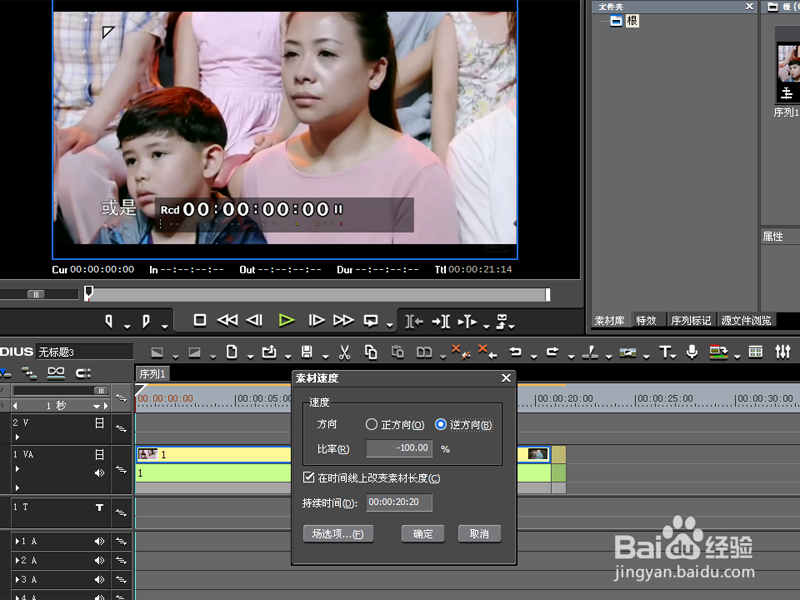Mute the 2 A audio track
The width and height of the screenshot is (800, 600).
(x=99, y=560)
